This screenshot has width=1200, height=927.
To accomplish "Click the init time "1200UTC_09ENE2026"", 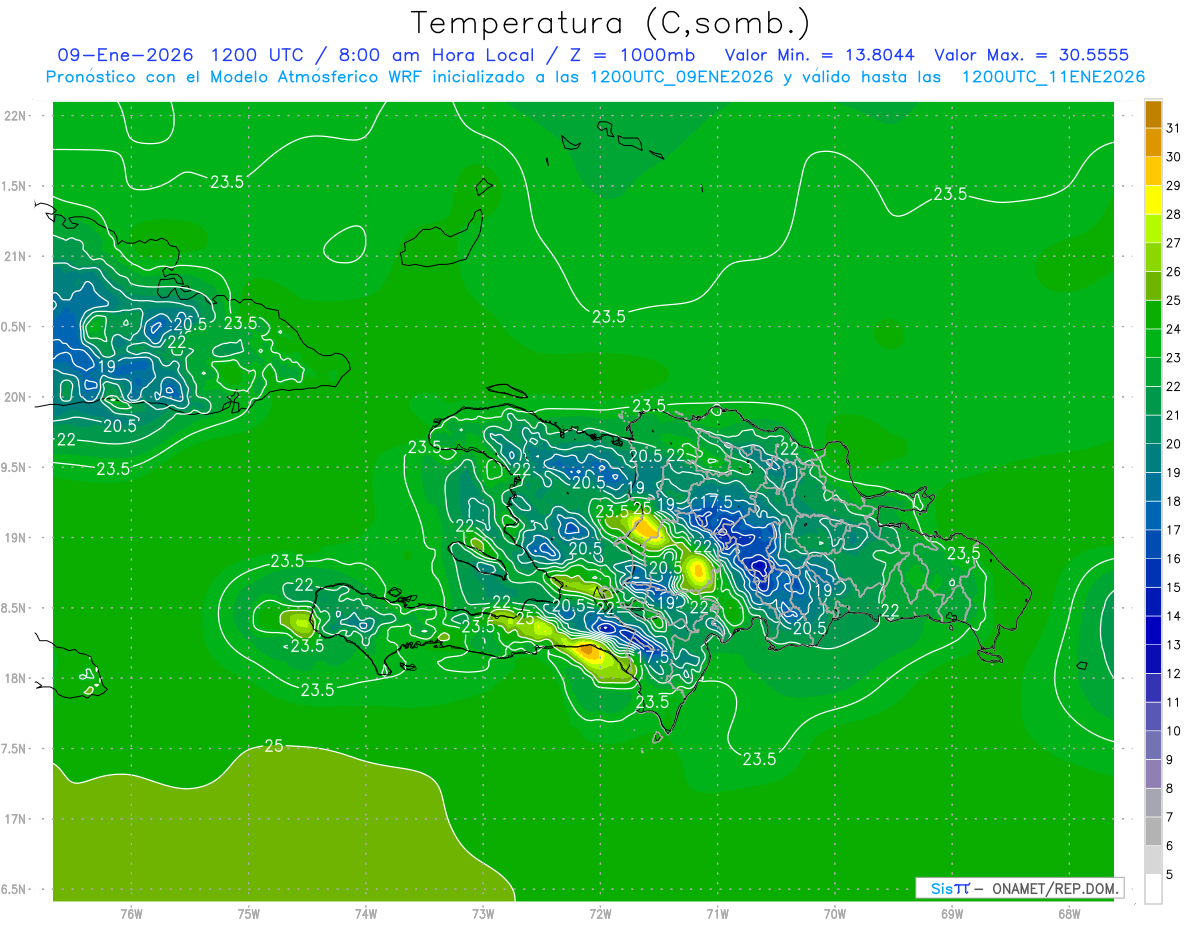I will (x=681, y=77).
